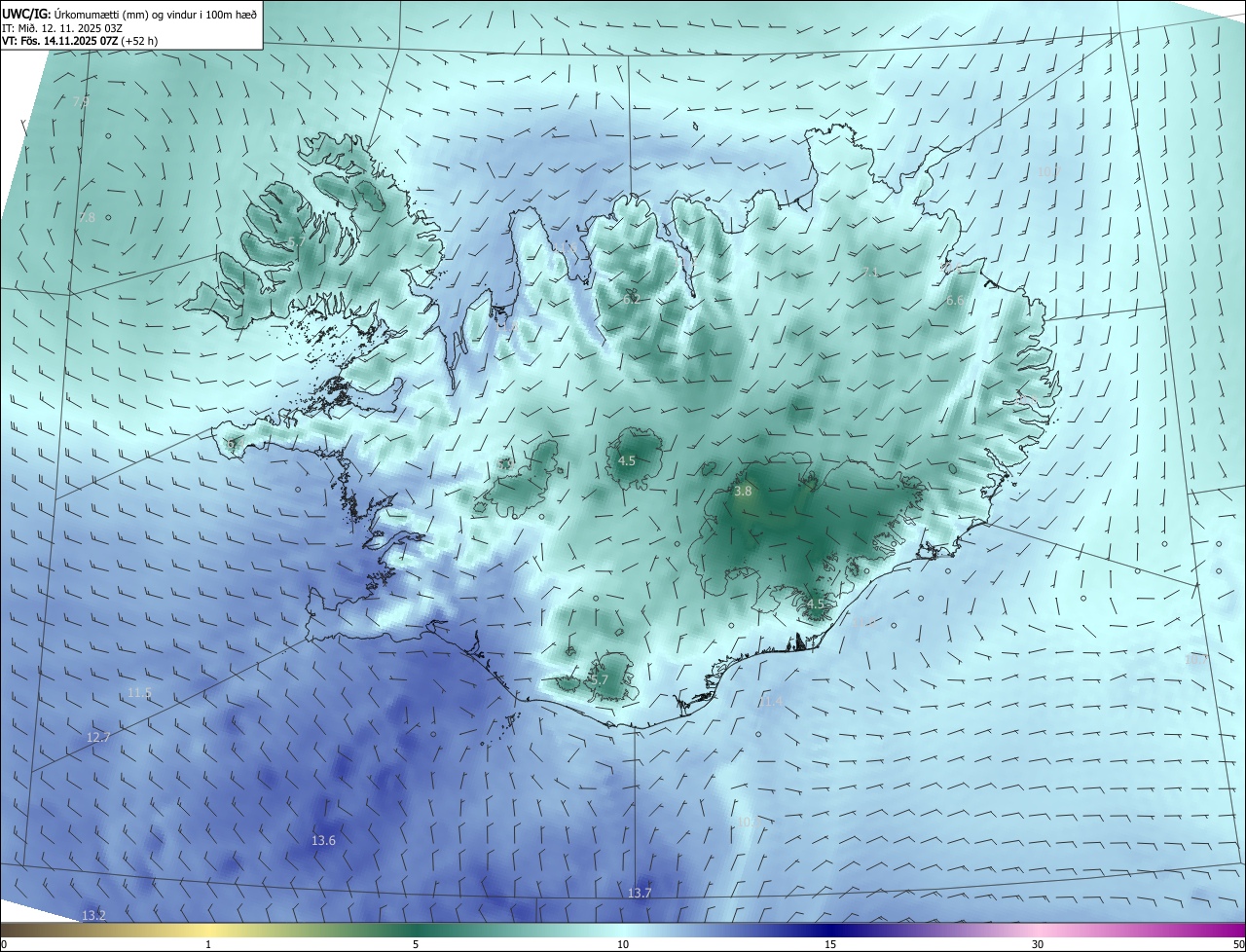Click the UWC/IG Úrkomumætti title line

[129, 14]
